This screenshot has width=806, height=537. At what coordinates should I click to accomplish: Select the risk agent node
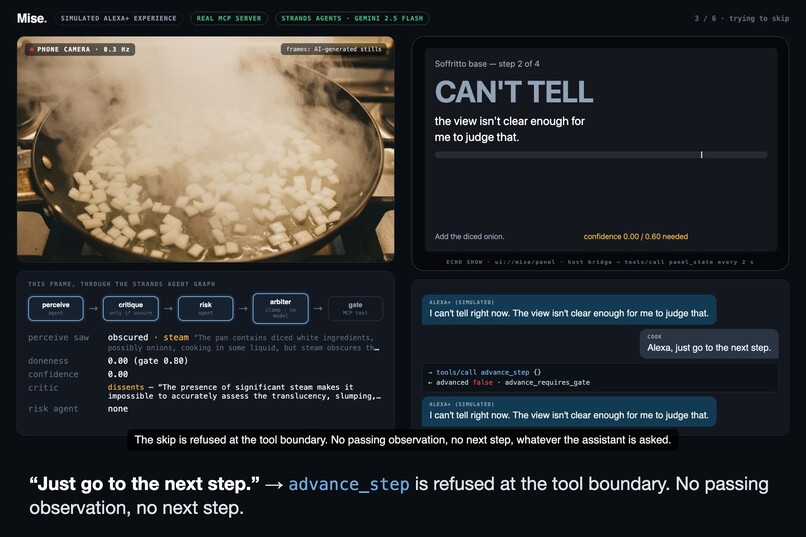[x=206, y=308]
